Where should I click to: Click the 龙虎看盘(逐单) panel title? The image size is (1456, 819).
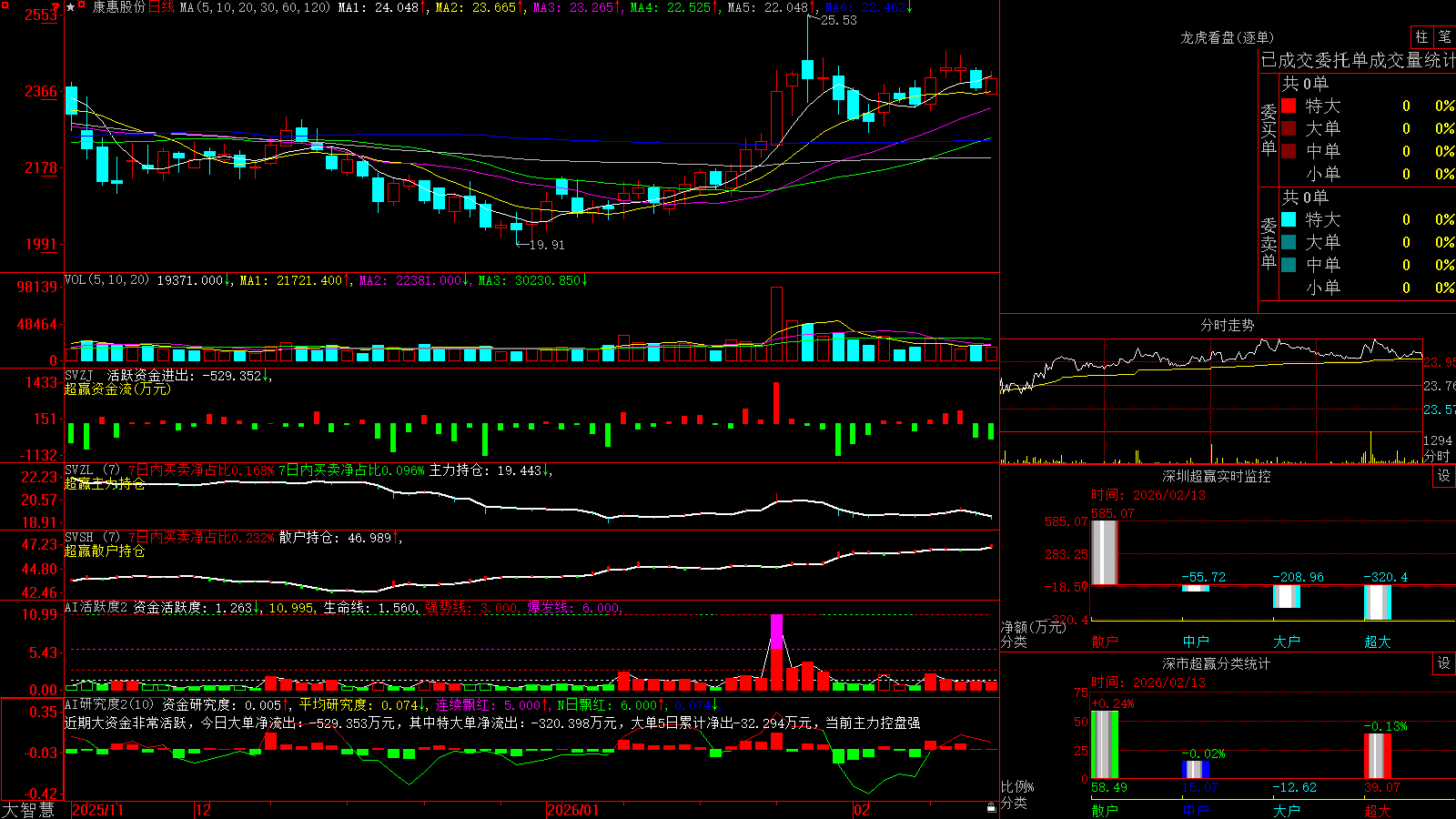[1227, 37]
